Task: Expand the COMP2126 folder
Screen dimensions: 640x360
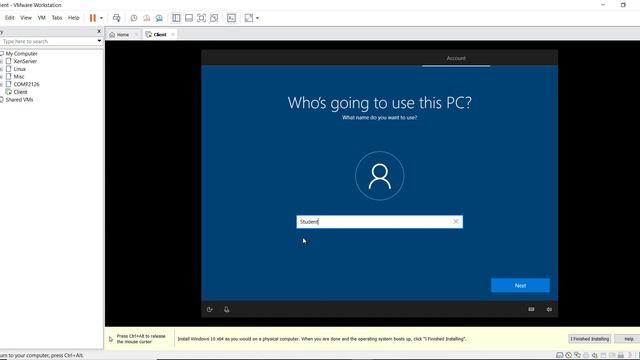Action: [x=1, y=84]
